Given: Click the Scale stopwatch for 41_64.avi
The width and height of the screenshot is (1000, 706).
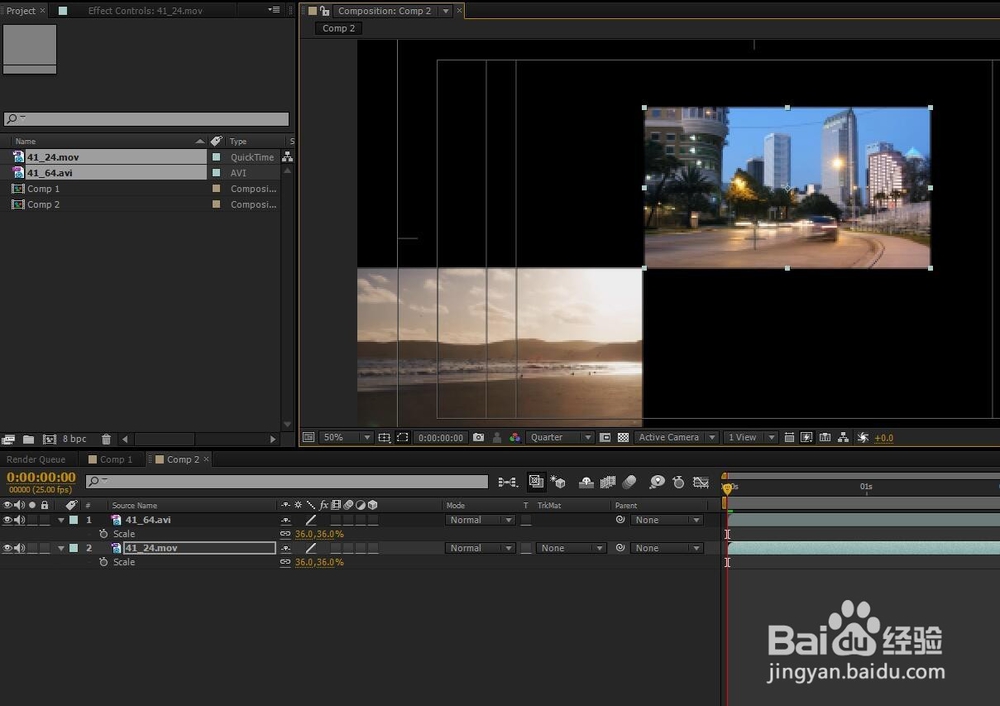Looking at the screenshot, I should click(103, 534).
